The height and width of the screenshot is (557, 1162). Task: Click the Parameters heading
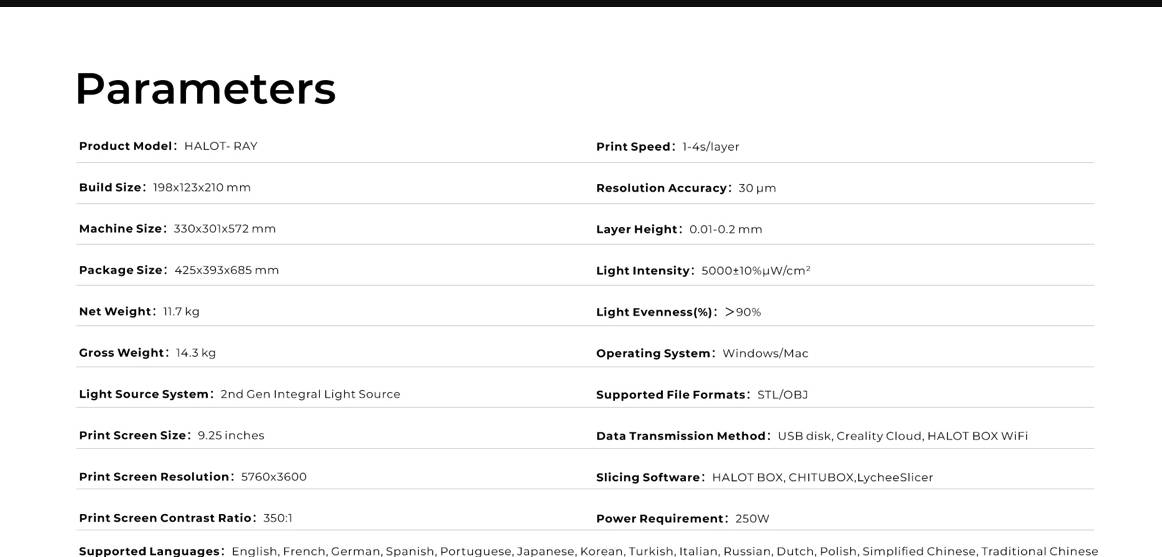(205, 89)
